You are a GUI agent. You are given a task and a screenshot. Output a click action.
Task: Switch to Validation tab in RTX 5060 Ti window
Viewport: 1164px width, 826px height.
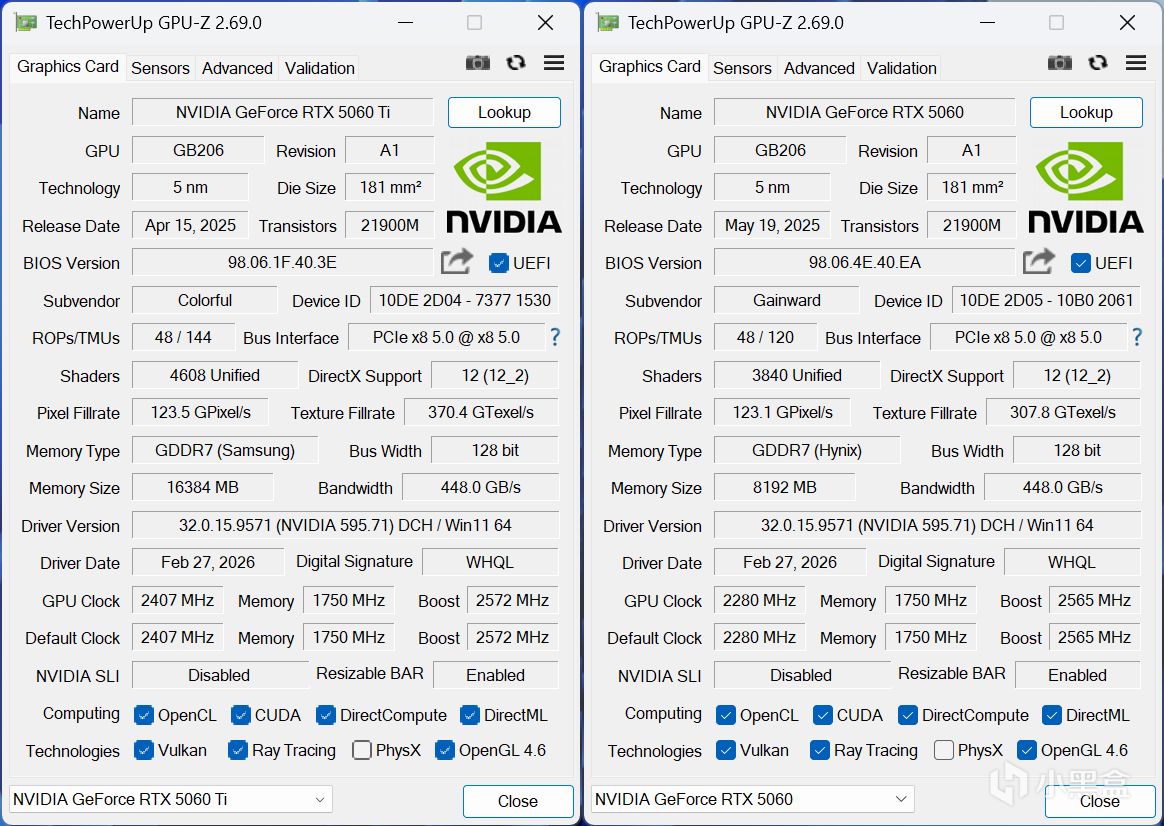point(319,68)
